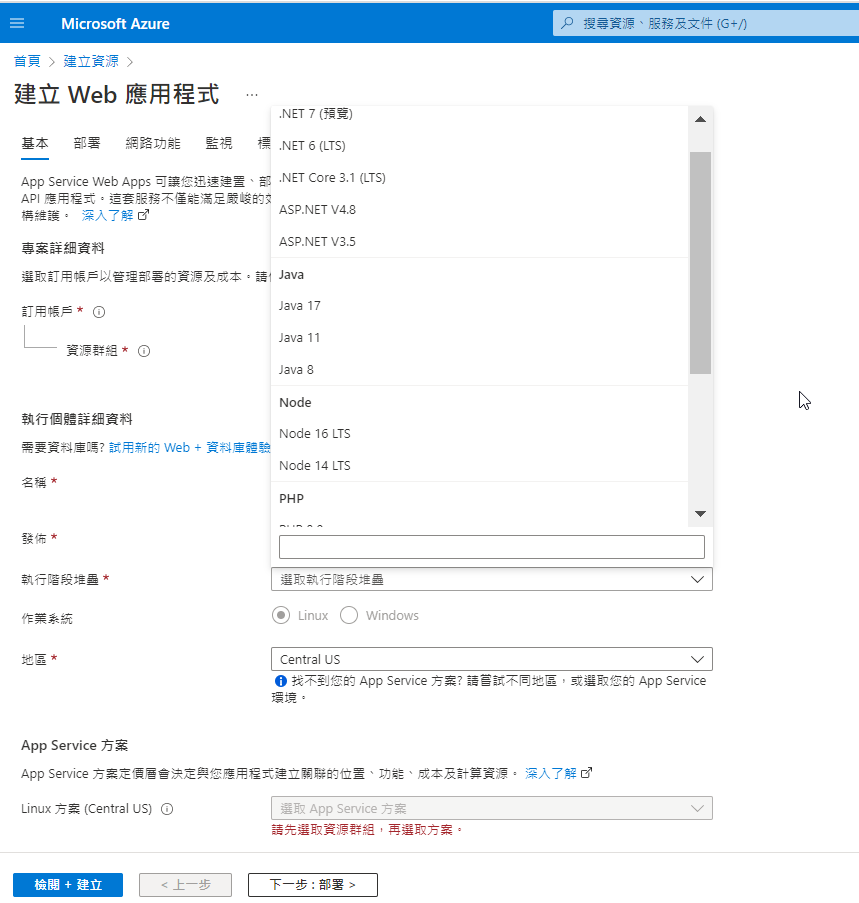Click the blue info icon under 地區
This screenshot has width=859, height=903.
(x=281, y=681)
